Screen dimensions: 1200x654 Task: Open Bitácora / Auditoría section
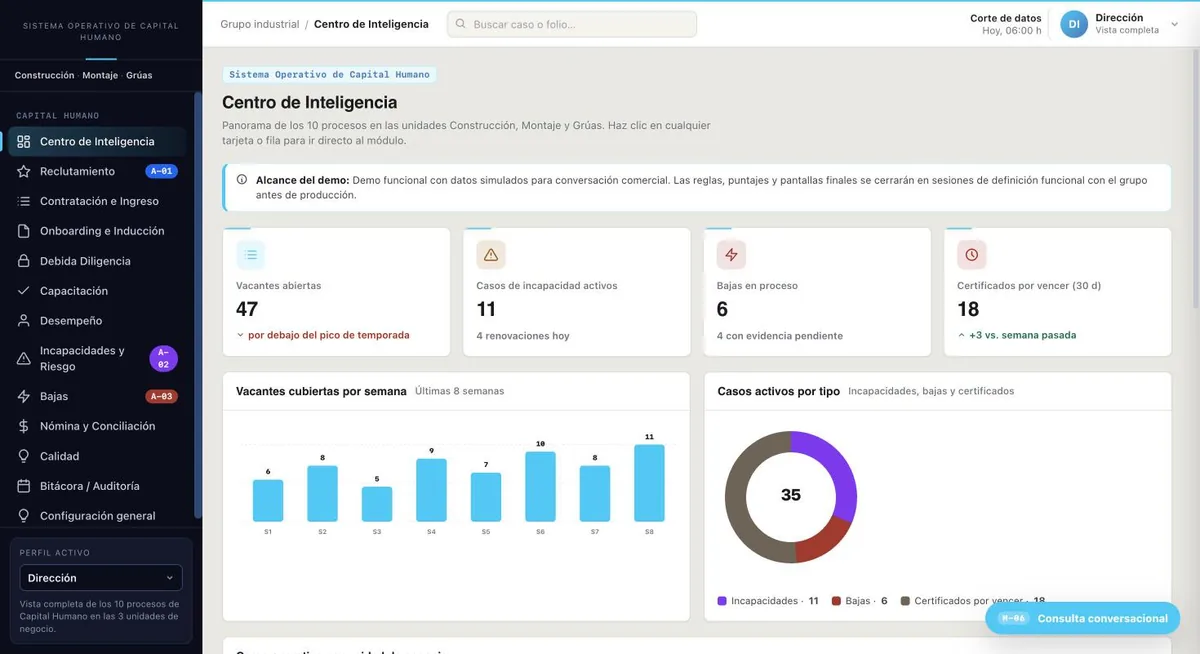point(97,486)
